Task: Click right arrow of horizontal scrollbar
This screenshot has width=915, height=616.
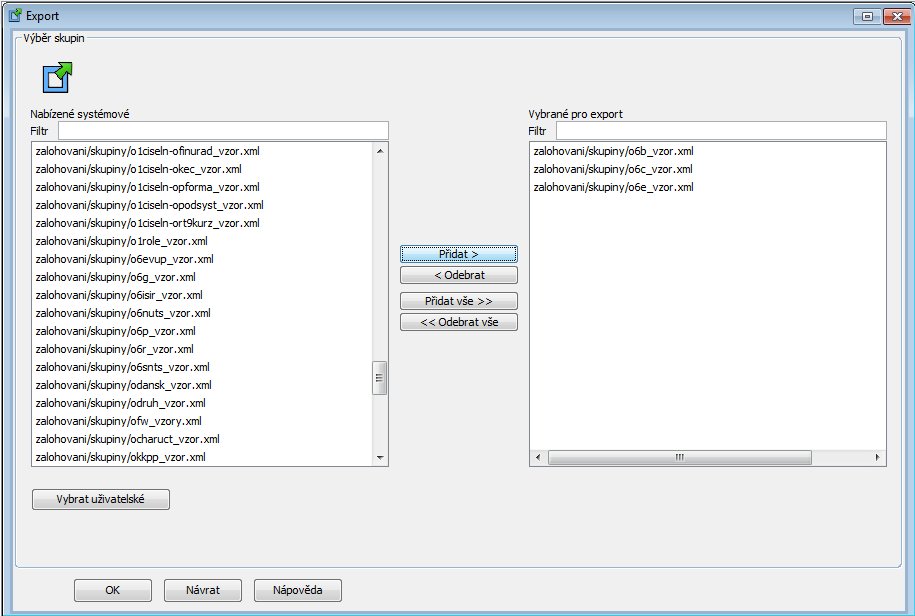Action: coord(878,457)
